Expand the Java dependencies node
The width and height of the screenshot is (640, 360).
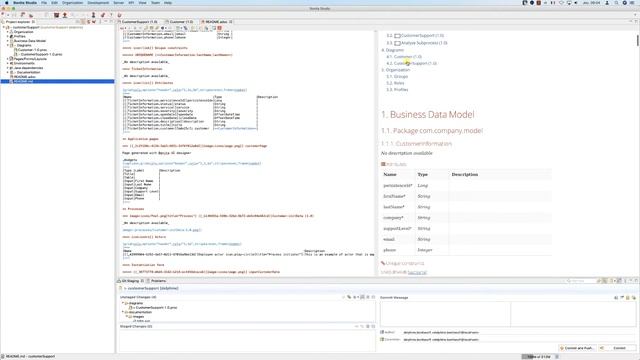tap(7, 68)
